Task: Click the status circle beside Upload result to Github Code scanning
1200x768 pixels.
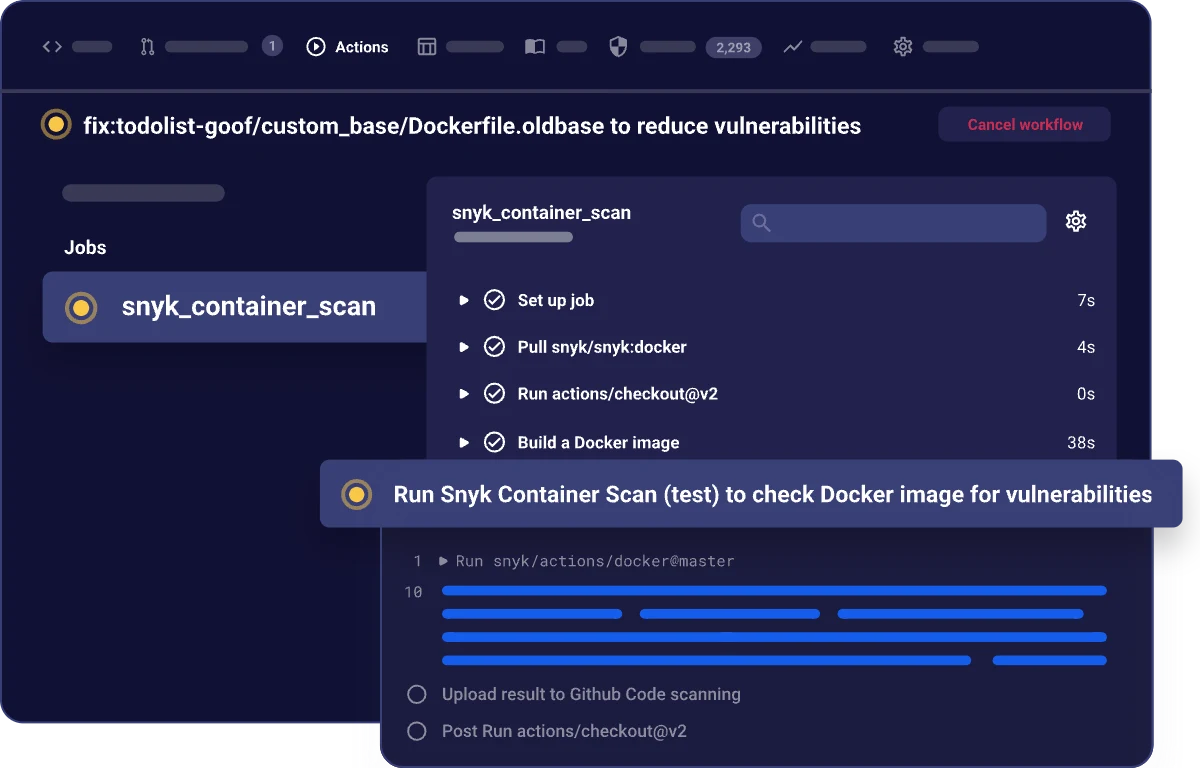Action: [x=416, y=694]
